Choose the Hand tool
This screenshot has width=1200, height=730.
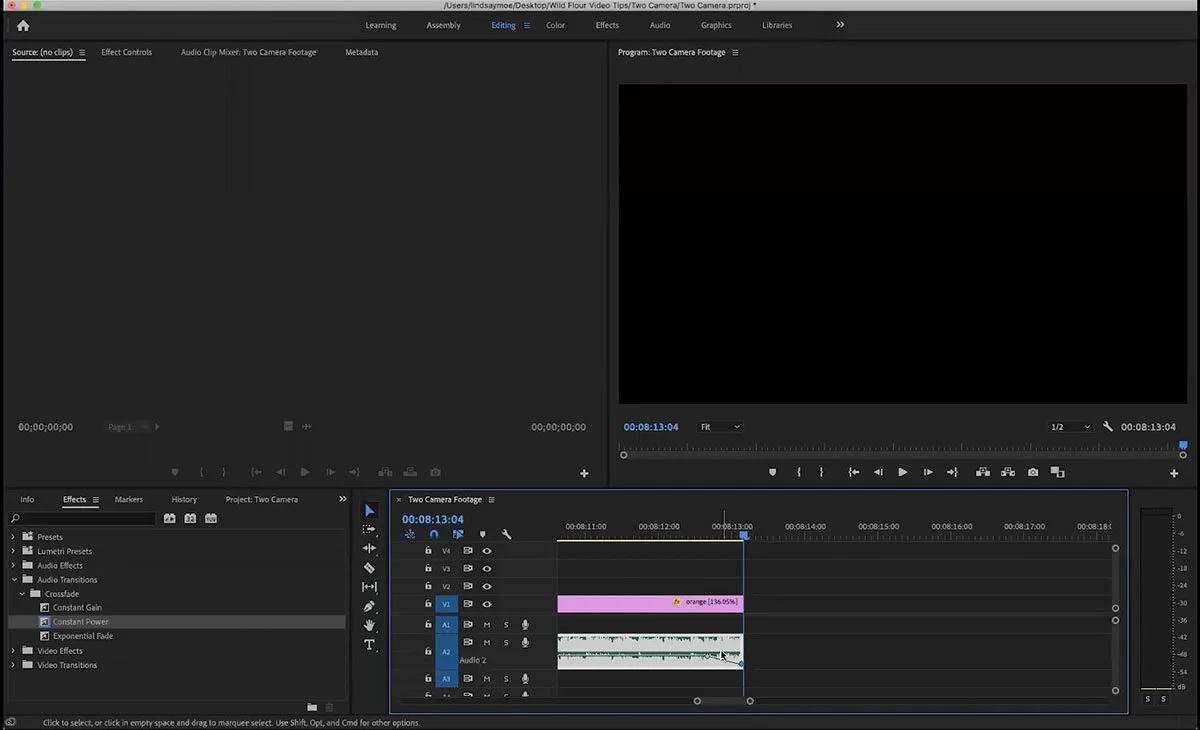point(369,626)
